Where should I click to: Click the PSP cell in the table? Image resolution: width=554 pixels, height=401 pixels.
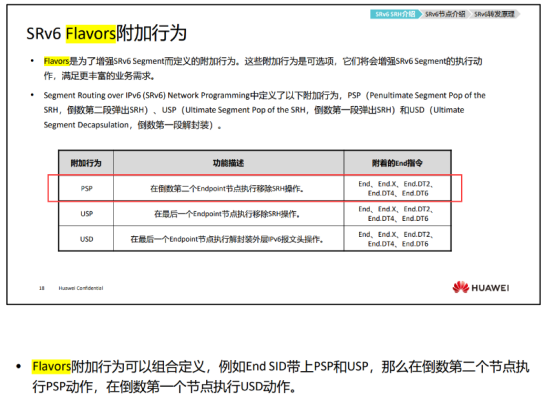pos(86,188)
